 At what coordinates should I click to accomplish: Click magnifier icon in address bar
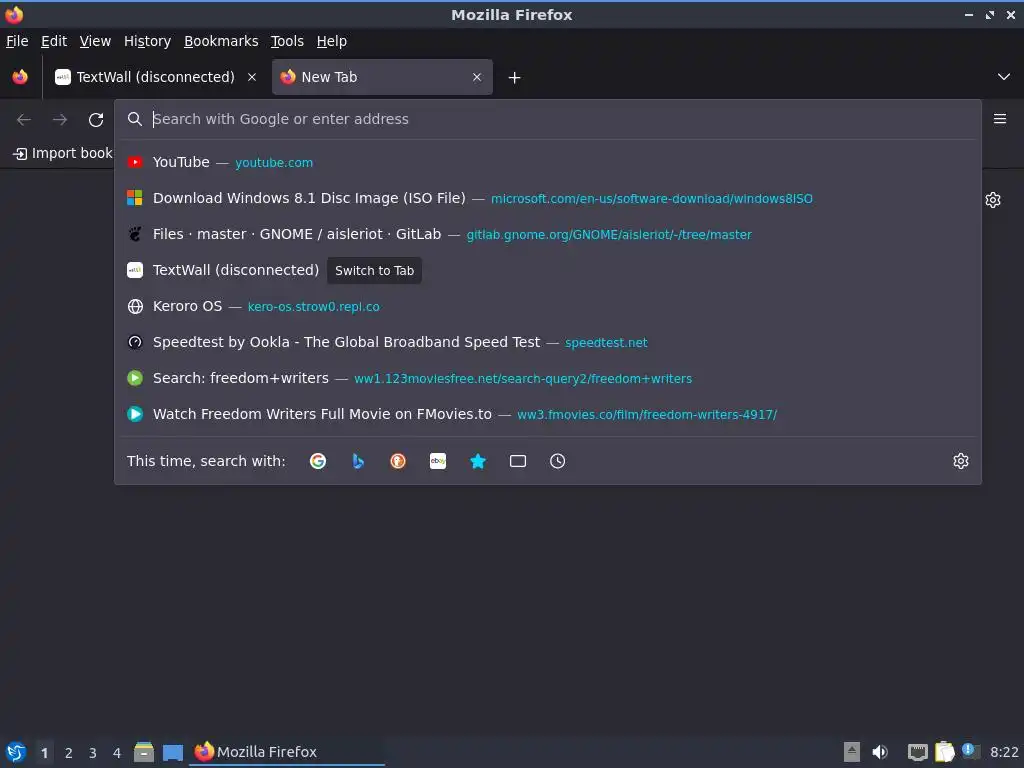135,119
